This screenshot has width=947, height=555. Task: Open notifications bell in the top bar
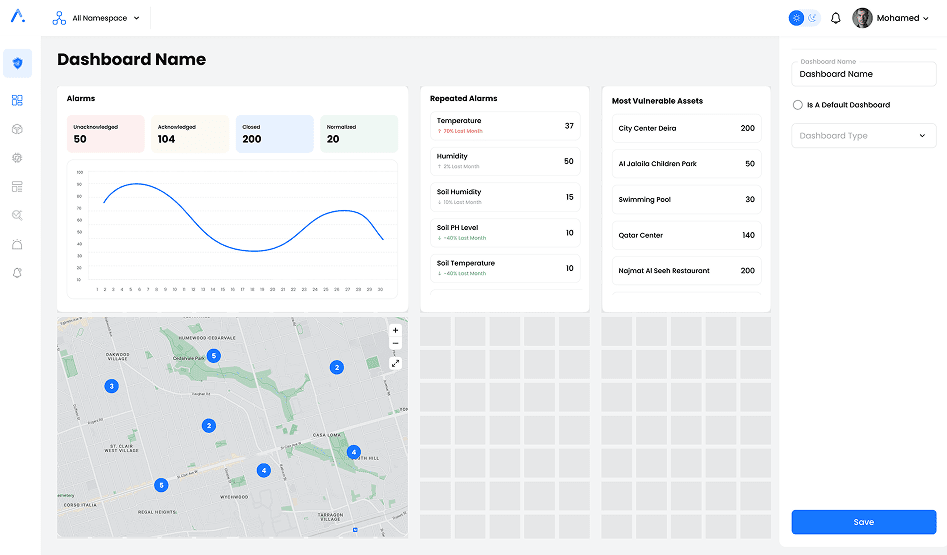[x=836, y=18]
